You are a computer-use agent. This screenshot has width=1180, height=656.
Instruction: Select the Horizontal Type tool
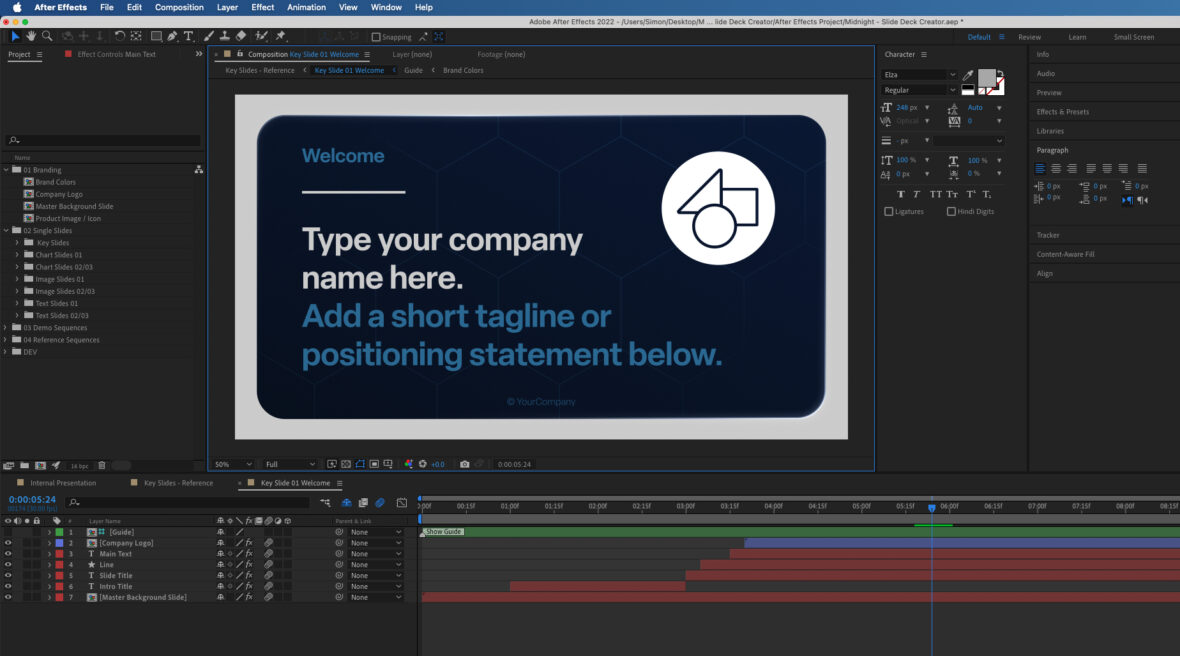point(188,36)
